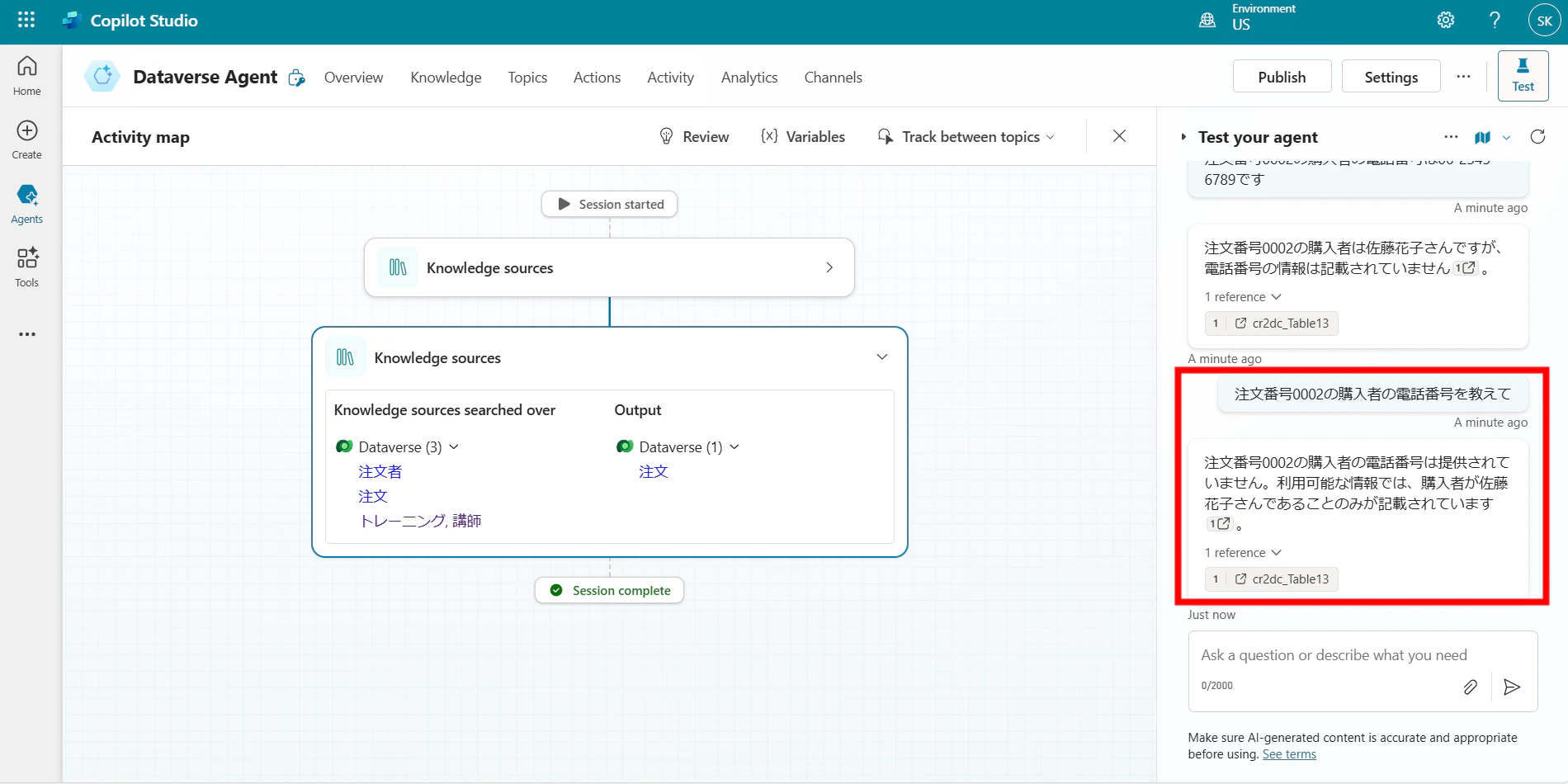The height and width of the screenshot is (784, 1568).
Task: Open the Review lightbulb option
Action: 694,137
